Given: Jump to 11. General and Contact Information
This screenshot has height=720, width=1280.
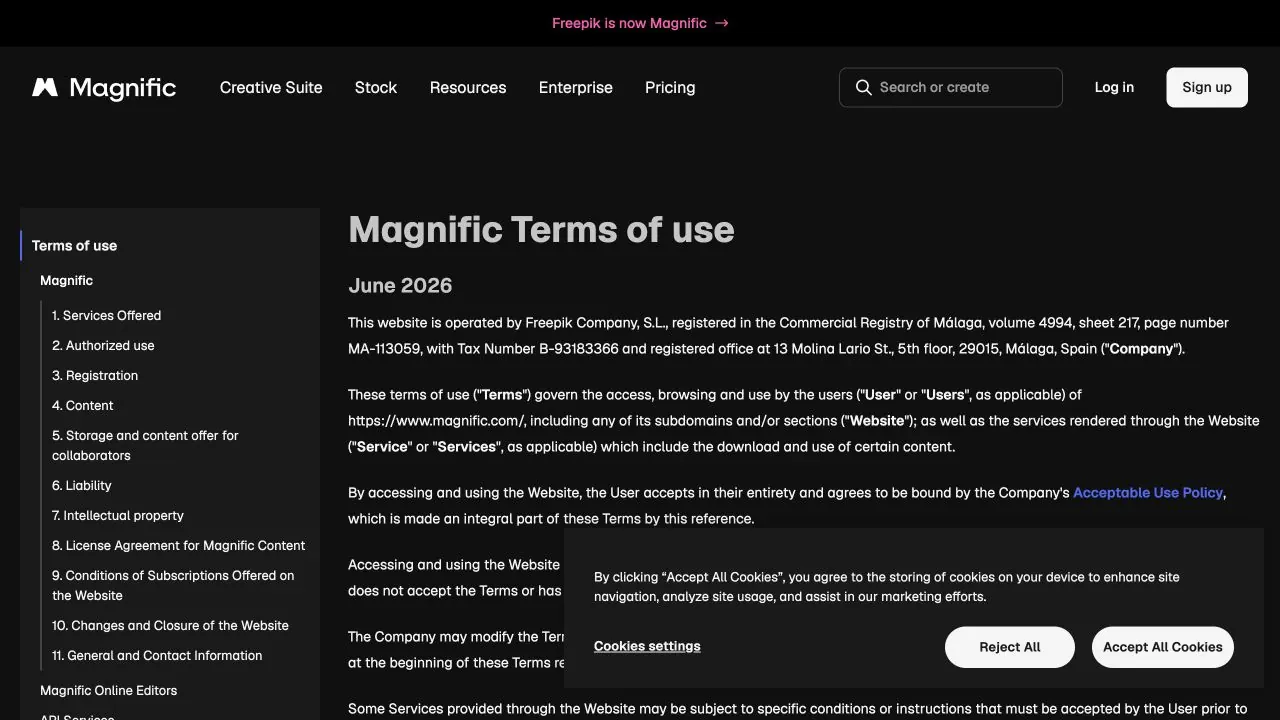Looking at the screenshot, I should point(157,656).
